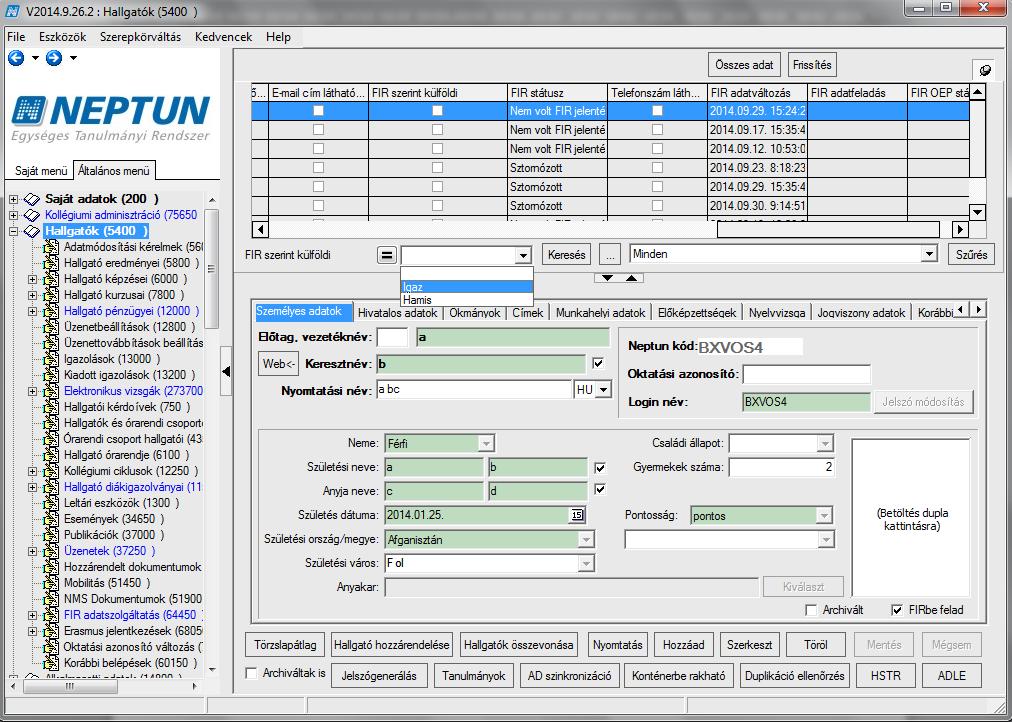
Task: Click the icon beside Leltári eszközök (1300)
Action: coord(52,503)
